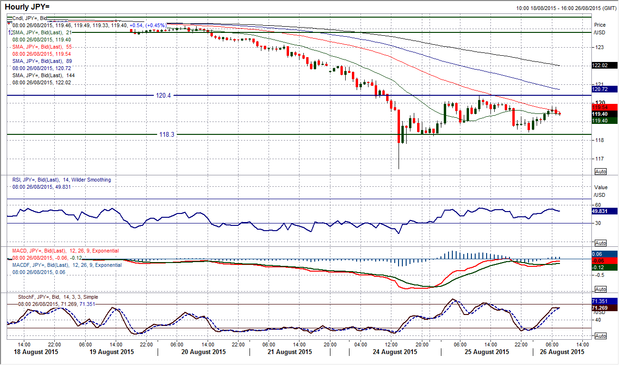Select the 21 August 2015 date label
The image size is (619, 365).
[290, 352]
